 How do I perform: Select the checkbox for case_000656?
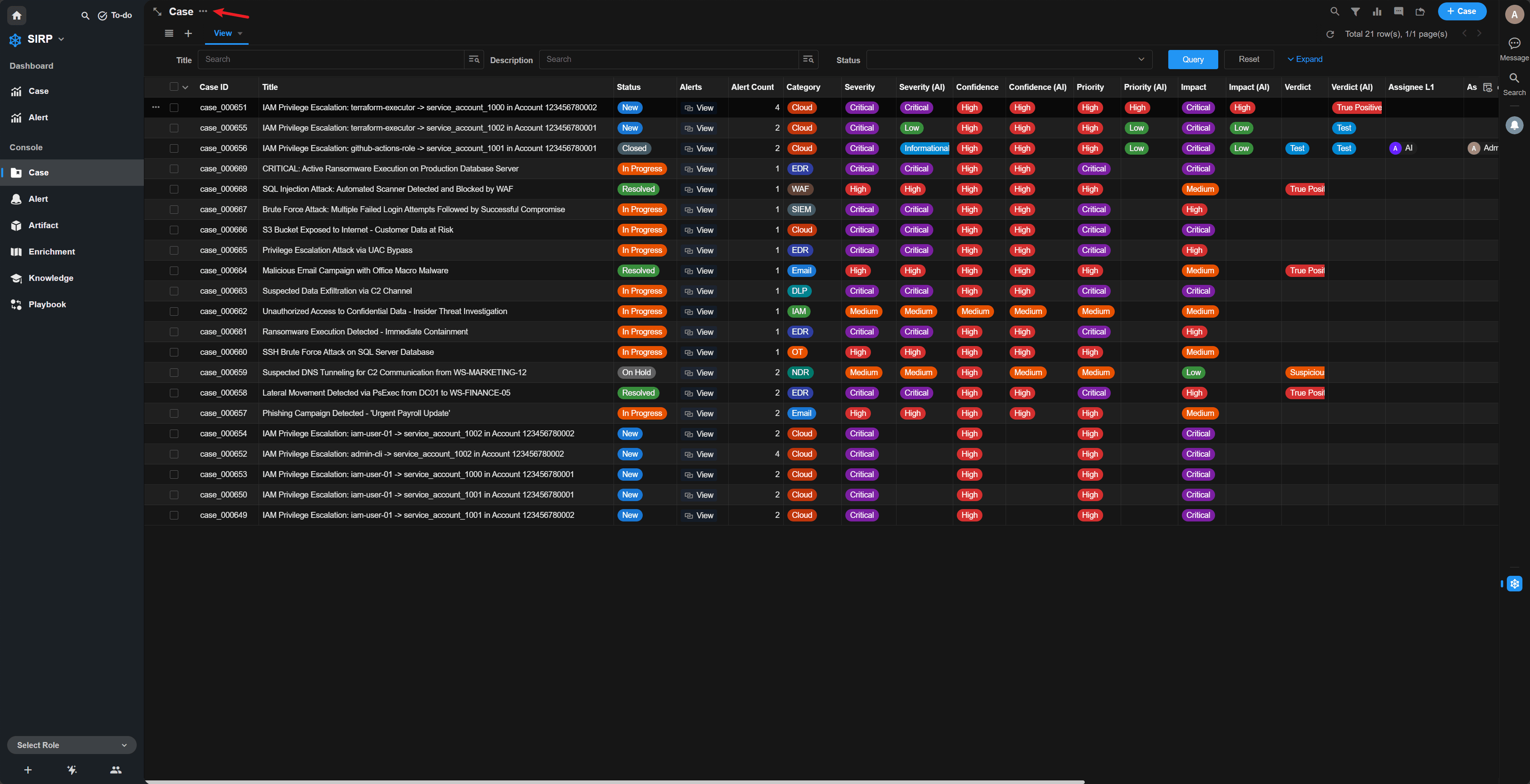(x=174, y=149)
